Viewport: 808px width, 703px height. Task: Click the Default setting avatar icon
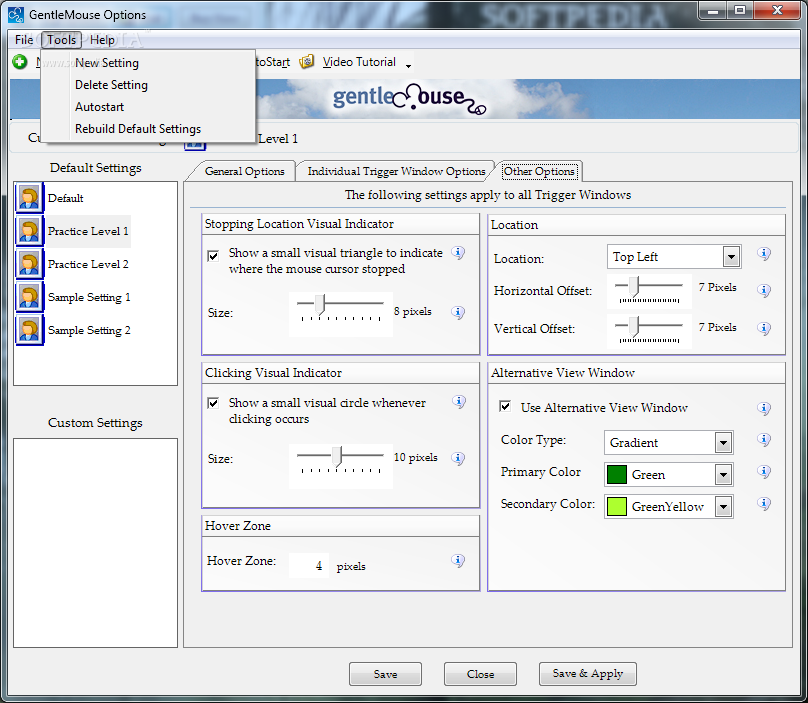click(29, 198)
